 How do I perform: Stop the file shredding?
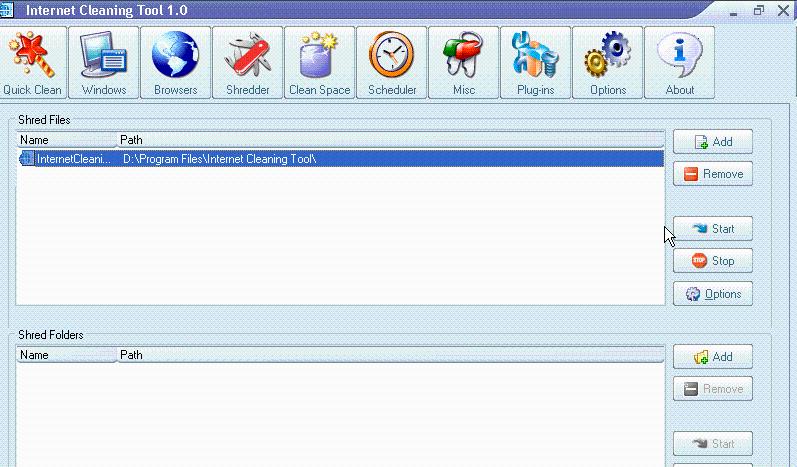point(713,261)
